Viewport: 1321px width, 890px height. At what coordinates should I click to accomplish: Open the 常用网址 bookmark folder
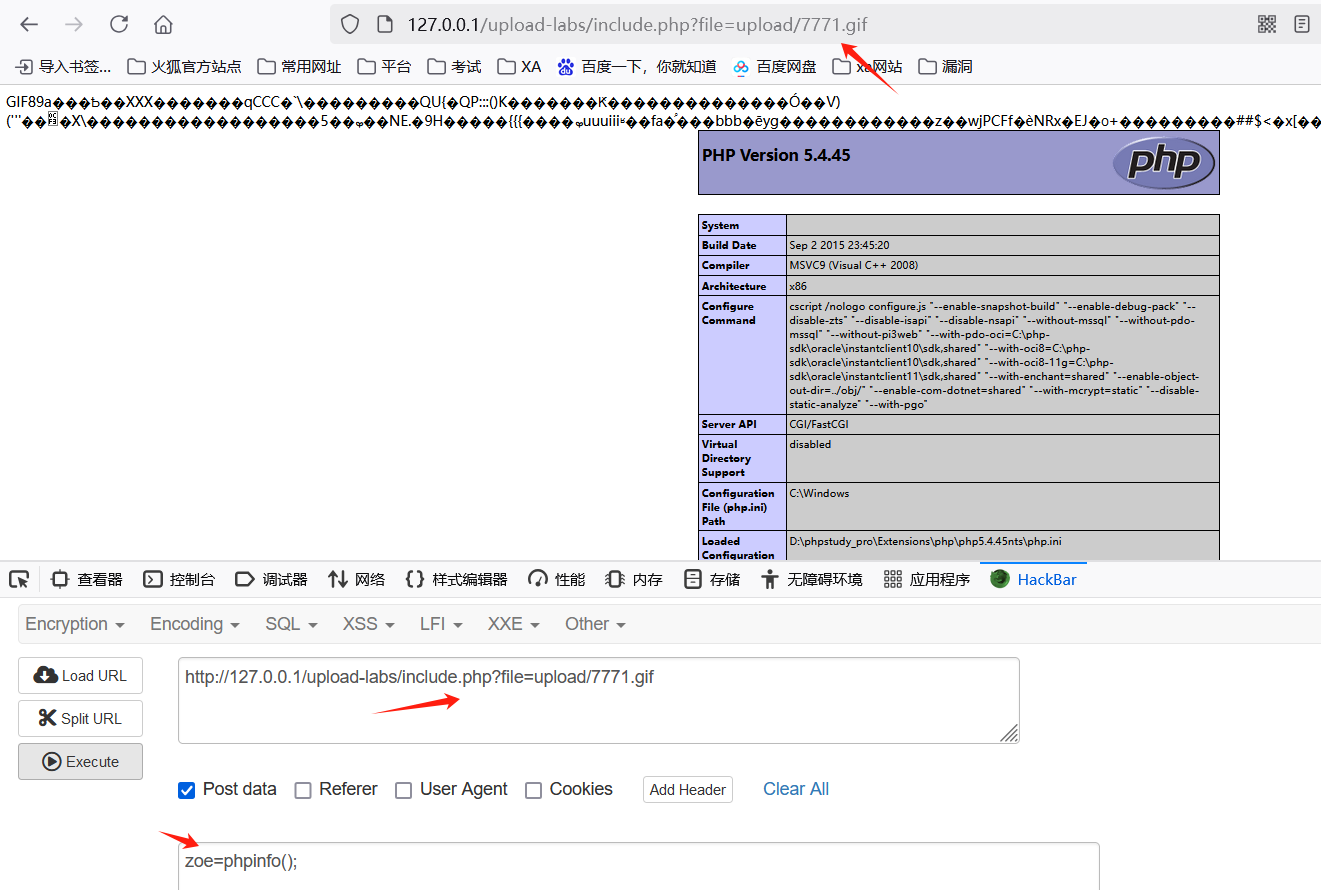coord(299,67)
